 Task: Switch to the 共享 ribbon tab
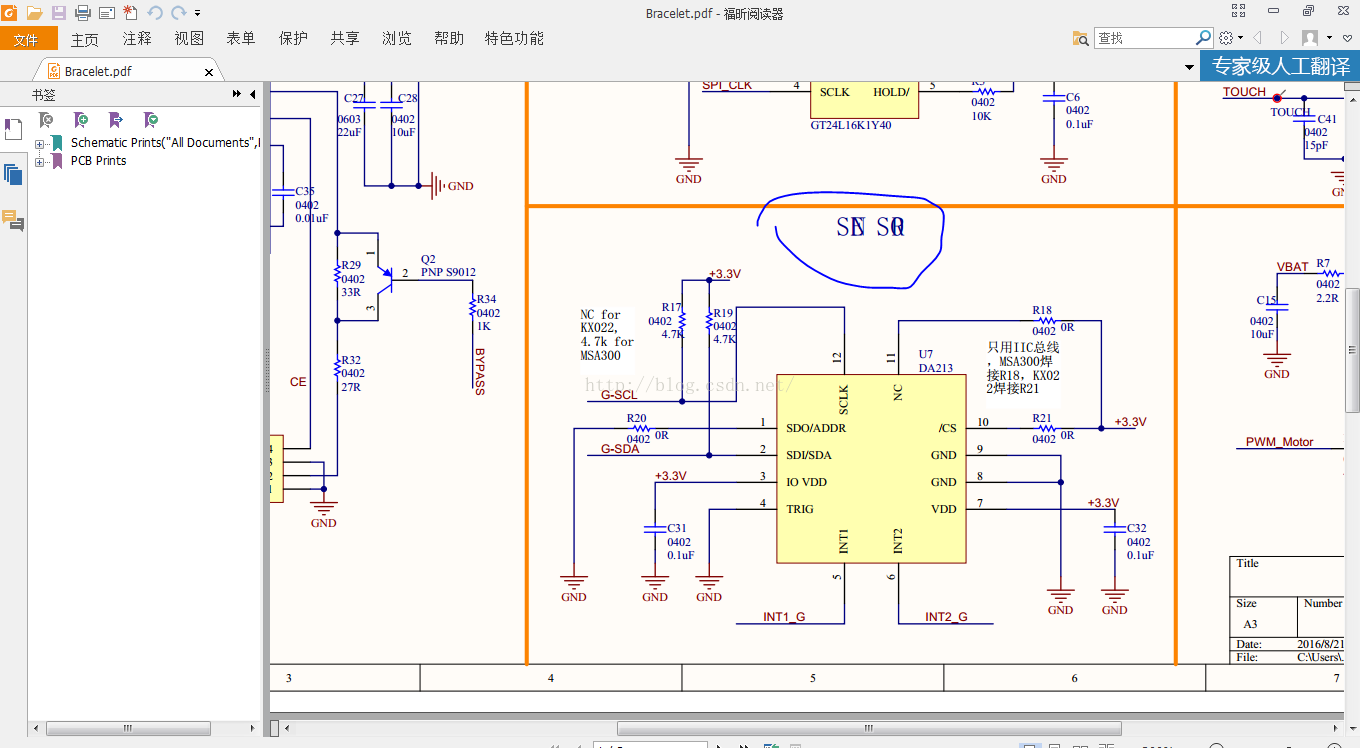pos(345,39)
